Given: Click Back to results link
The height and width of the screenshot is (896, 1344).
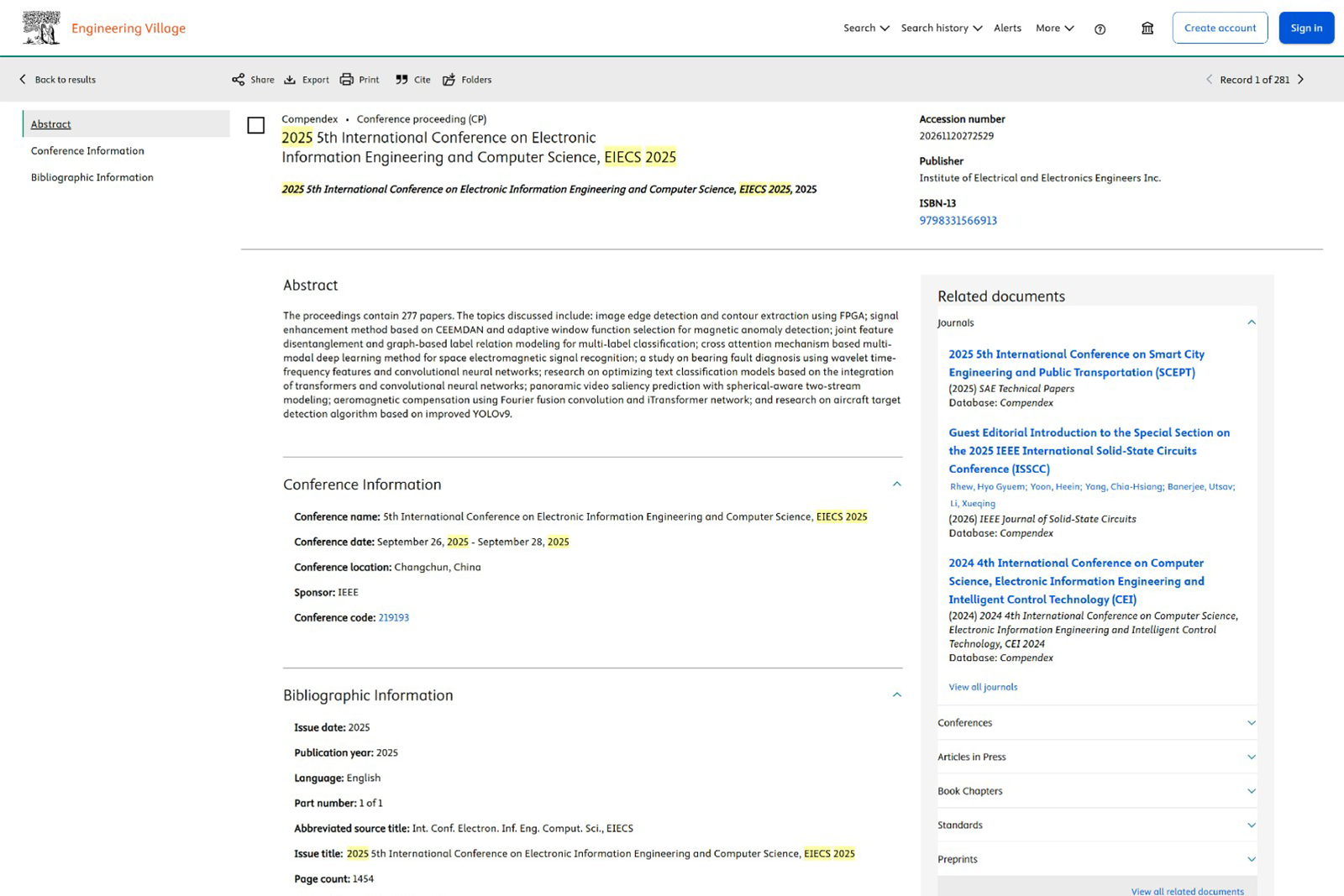Looking at the screenshot, I should click(66, 80).
